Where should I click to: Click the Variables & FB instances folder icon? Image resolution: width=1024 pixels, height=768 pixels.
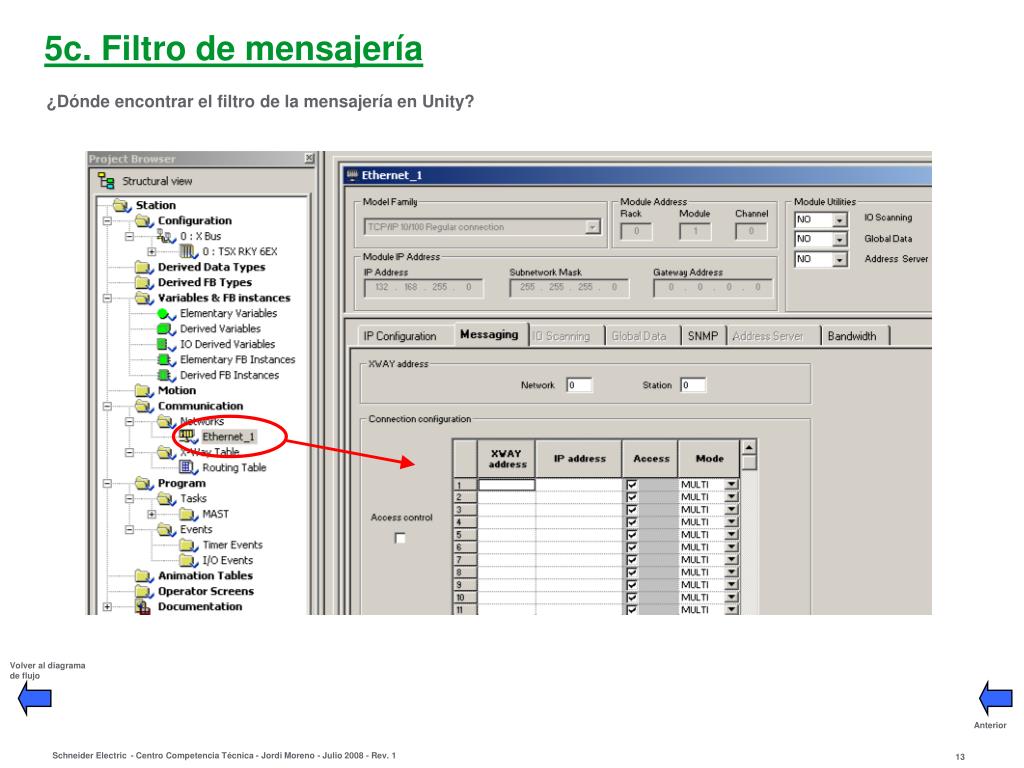144,298
